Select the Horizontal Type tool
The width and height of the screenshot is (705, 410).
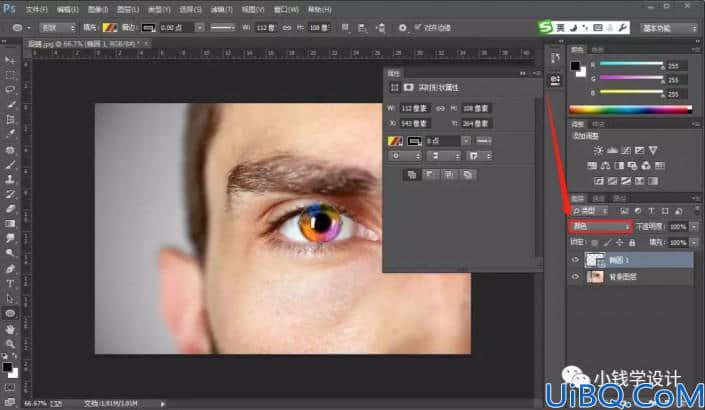coord(10,284)
